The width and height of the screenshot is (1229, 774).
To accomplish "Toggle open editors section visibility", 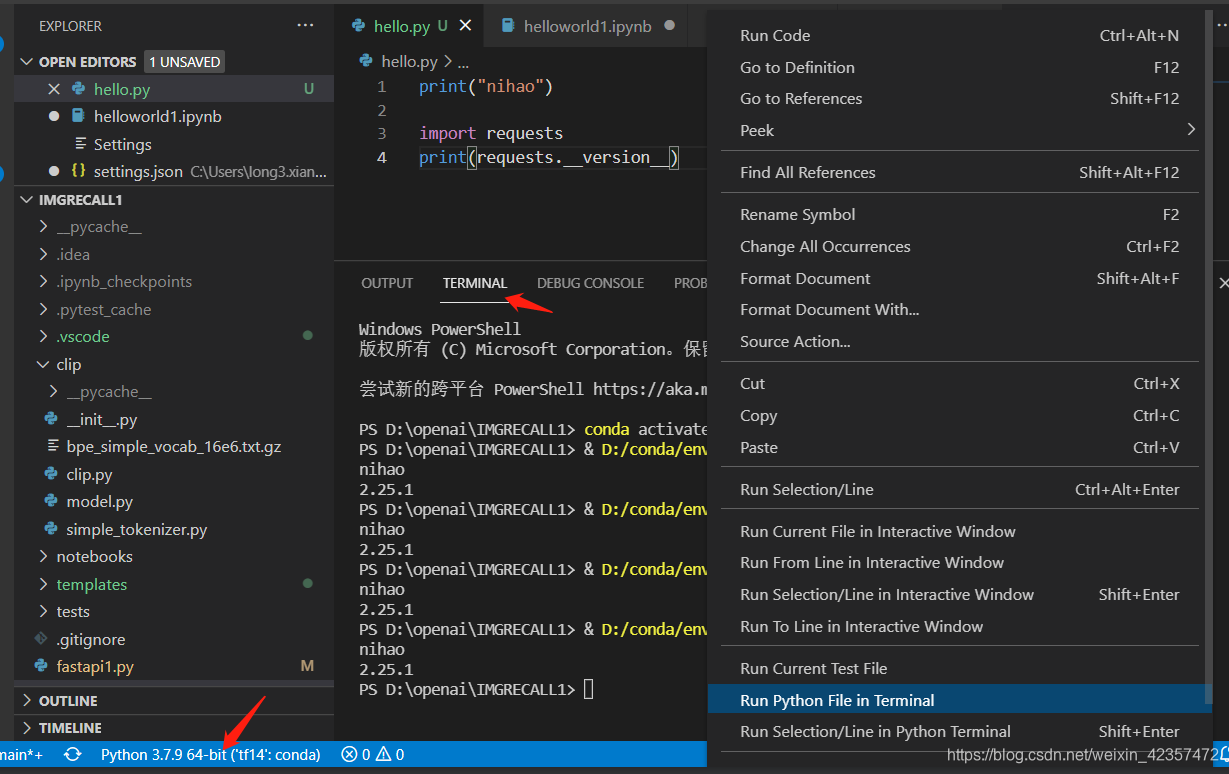I will tap(26, 61).
